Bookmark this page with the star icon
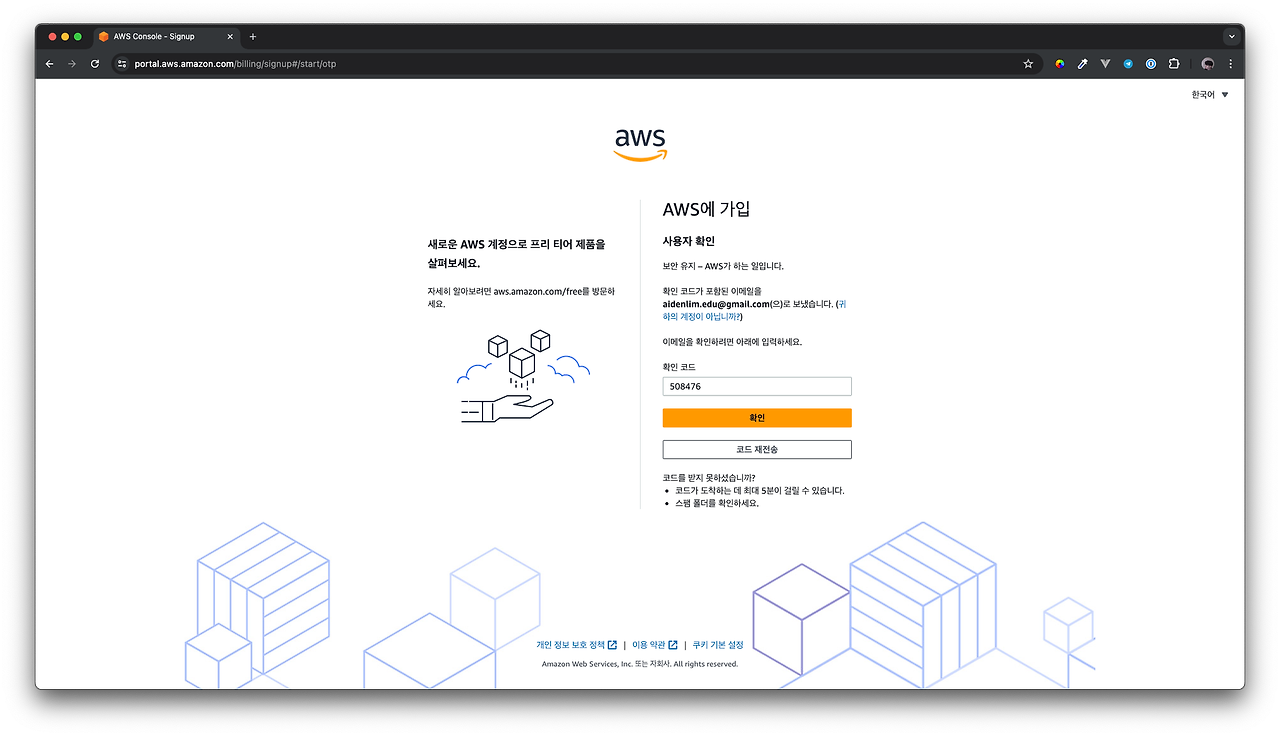Image resolution: width=1280 pixels, height=736 pixels. pos(1028,64)
